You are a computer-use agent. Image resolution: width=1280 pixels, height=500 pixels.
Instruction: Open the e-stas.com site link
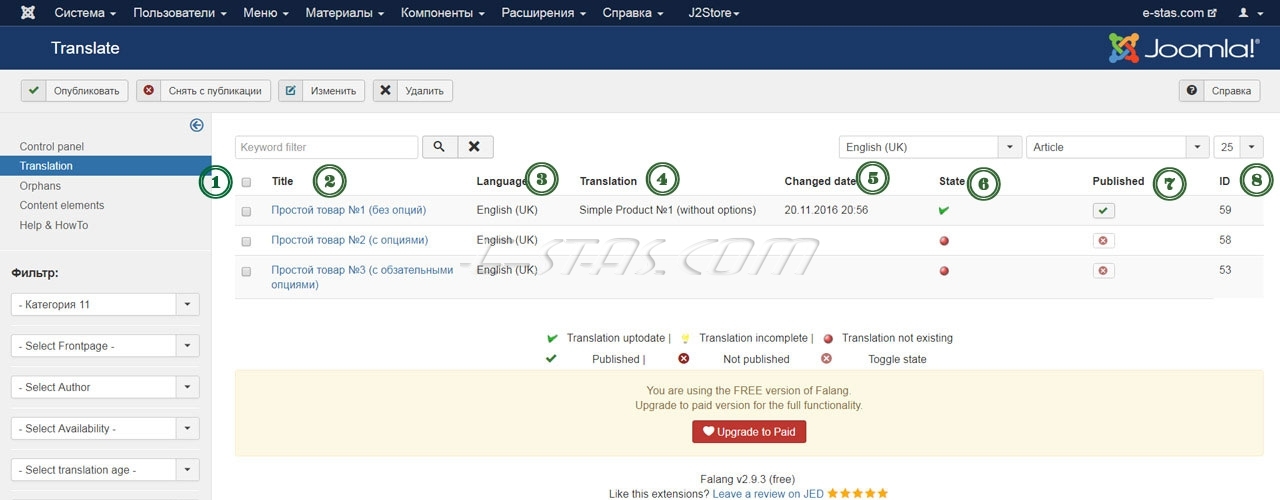tap(1179, 13)
